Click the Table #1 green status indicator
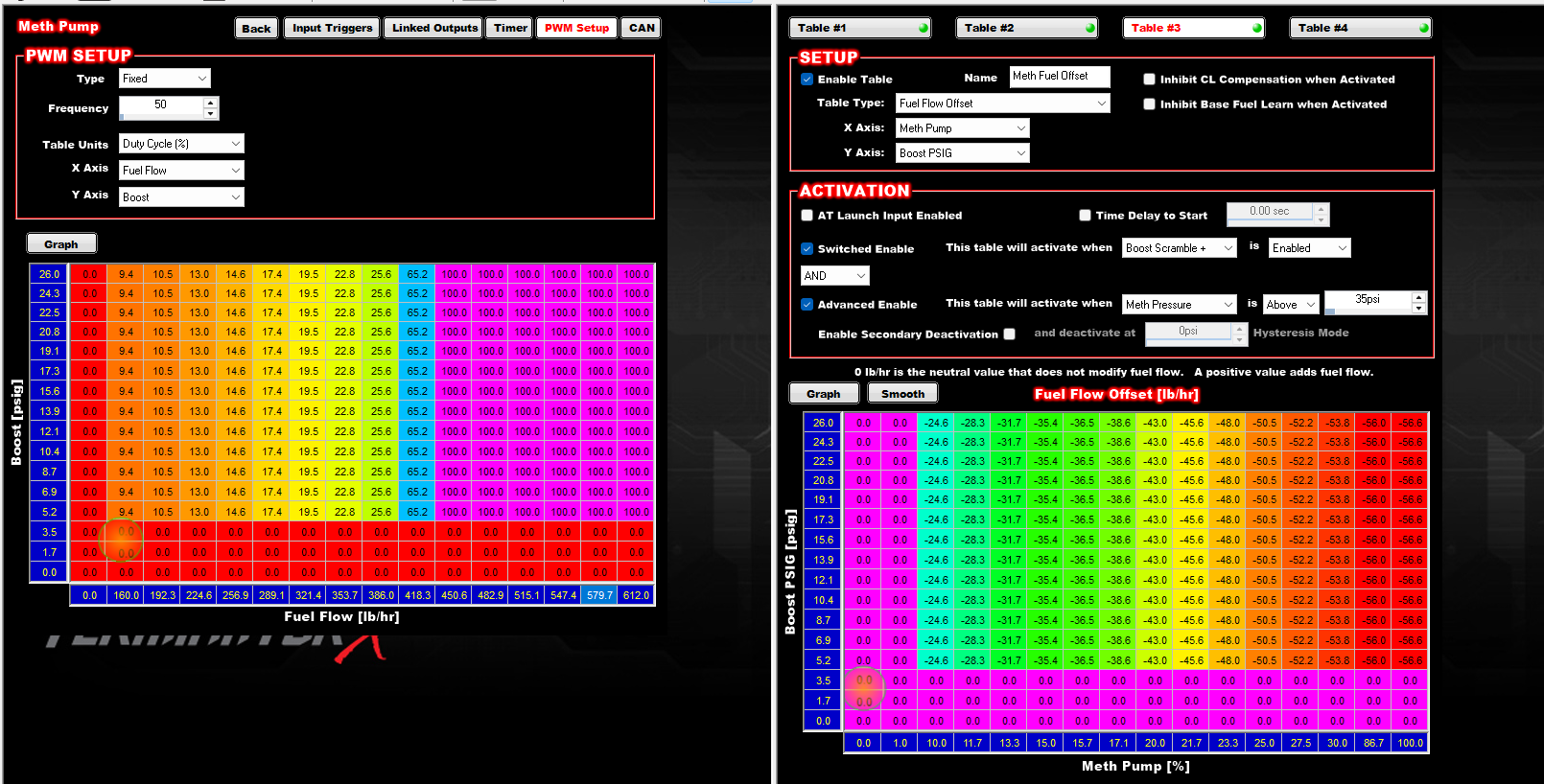 pos(923,29)
